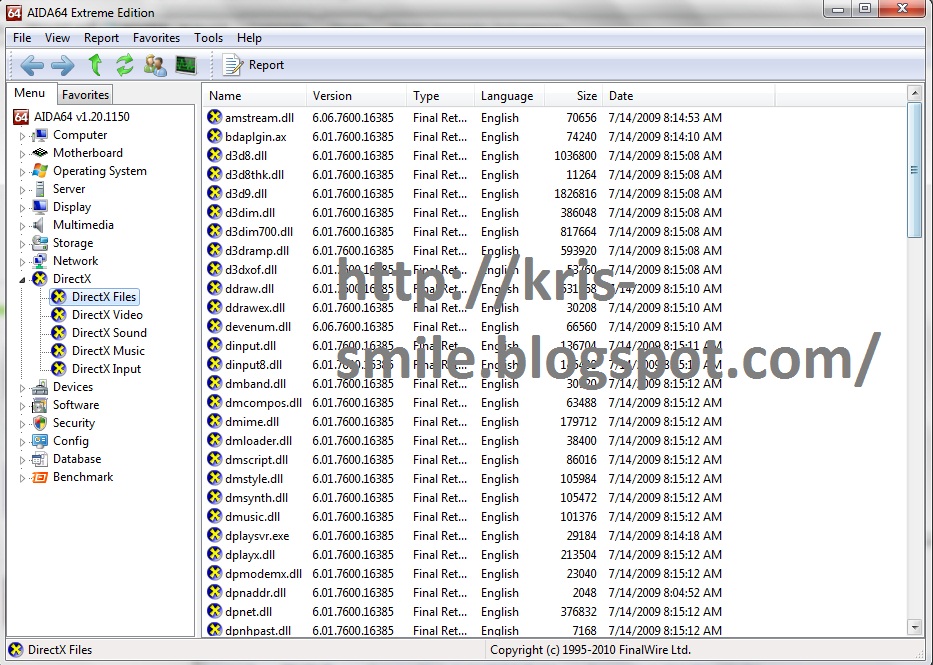
Task: Sort by the Date column header
Action: pos(688,96)
